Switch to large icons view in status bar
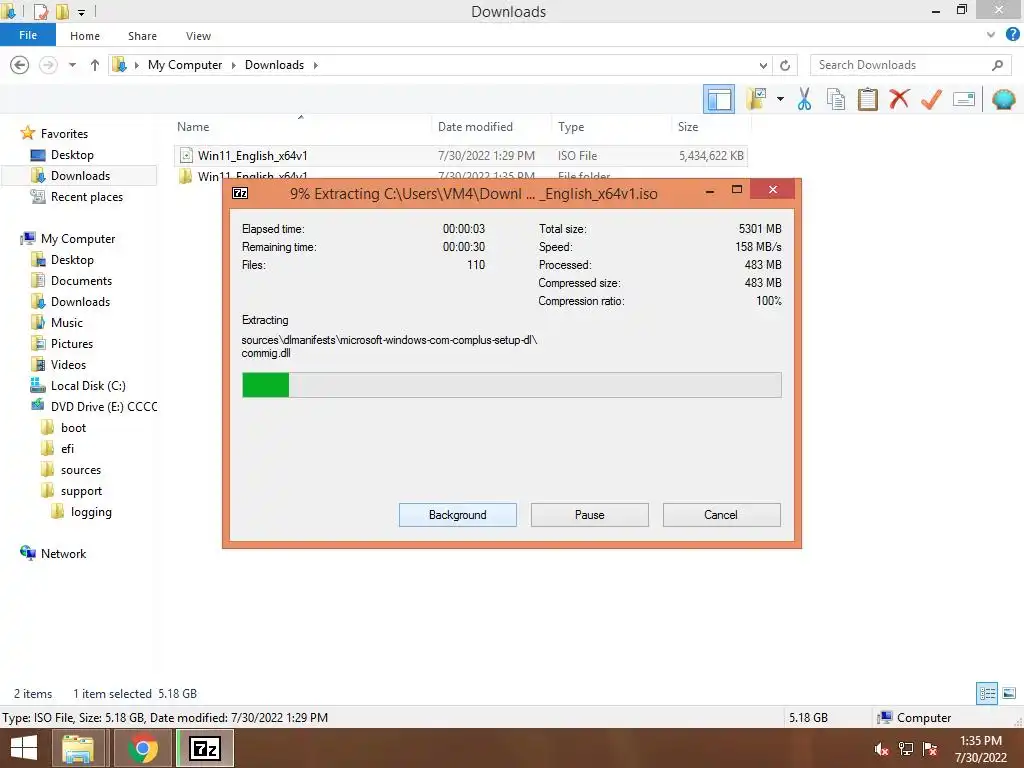Viewport: 1024px width, 768px height. [x=1009, y=693]
